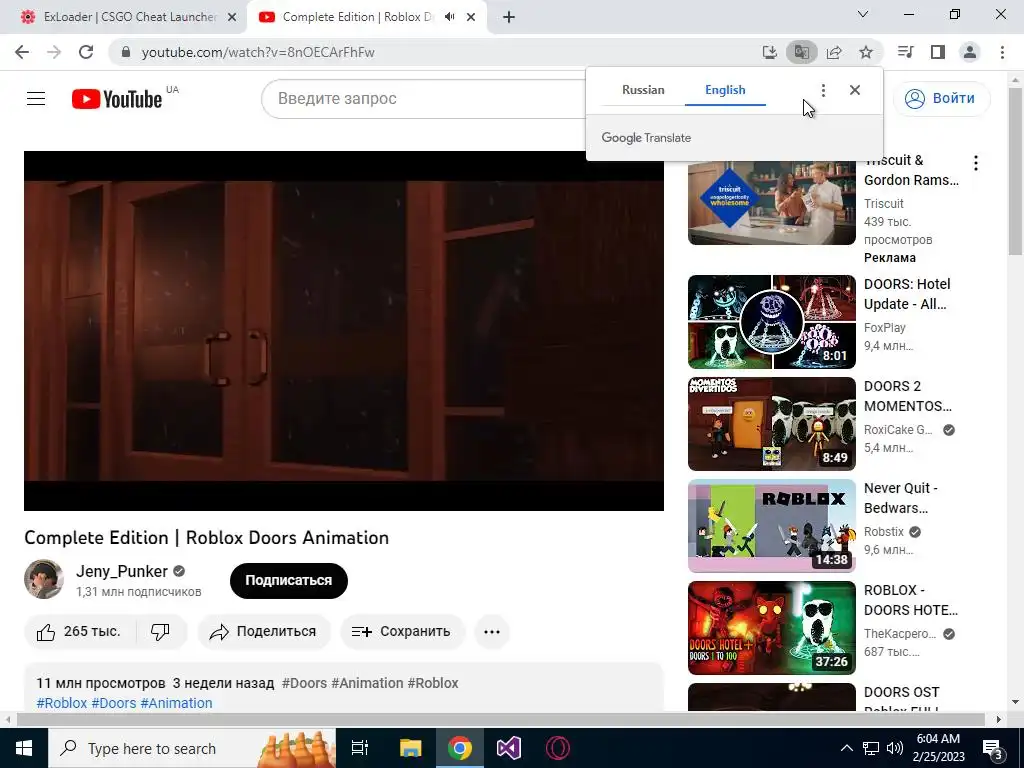Close the Google Translate popup
The image size is (1024, 768).
(x=855, y=90)
